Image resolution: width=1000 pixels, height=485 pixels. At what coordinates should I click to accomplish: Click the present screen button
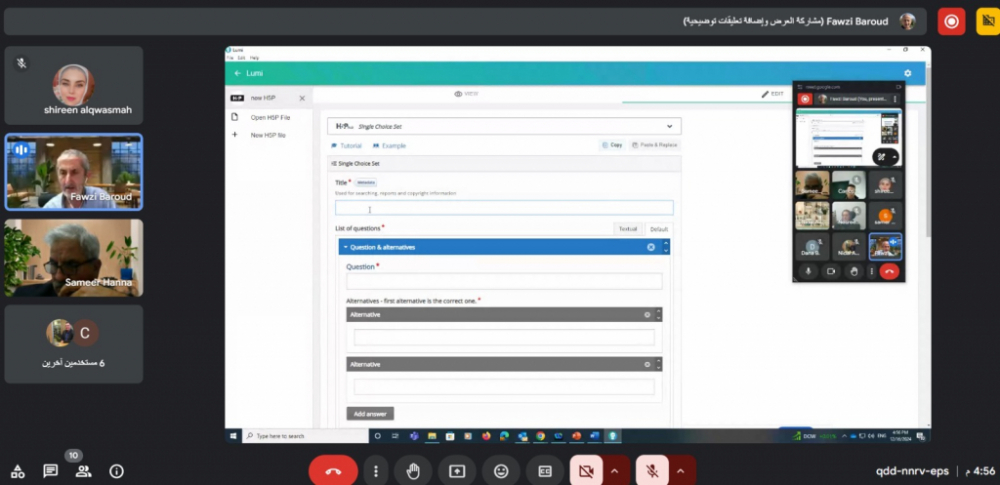pos(457,471)
